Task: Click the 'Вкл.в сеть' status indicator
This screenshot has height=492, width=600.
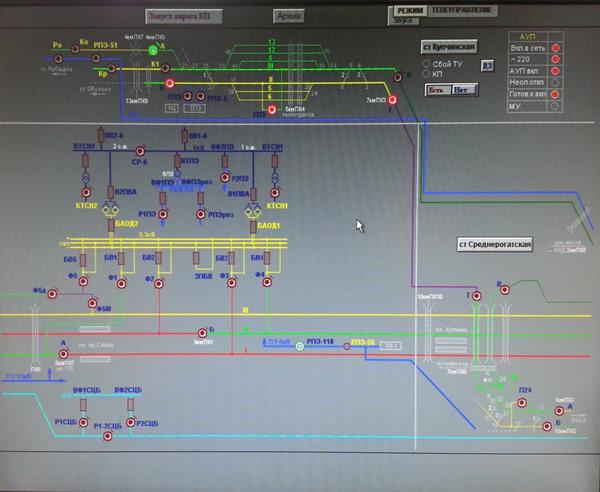Action: (555, 48)
